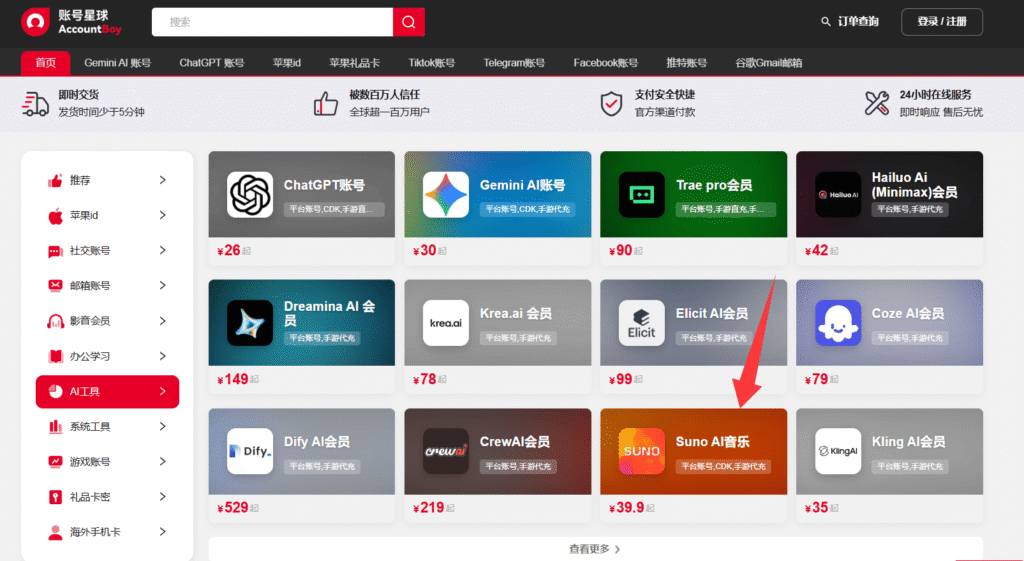Screen dimensions: 1024x561
Task: Click the 礼品卡密 card icon
Action: (56, 497)
